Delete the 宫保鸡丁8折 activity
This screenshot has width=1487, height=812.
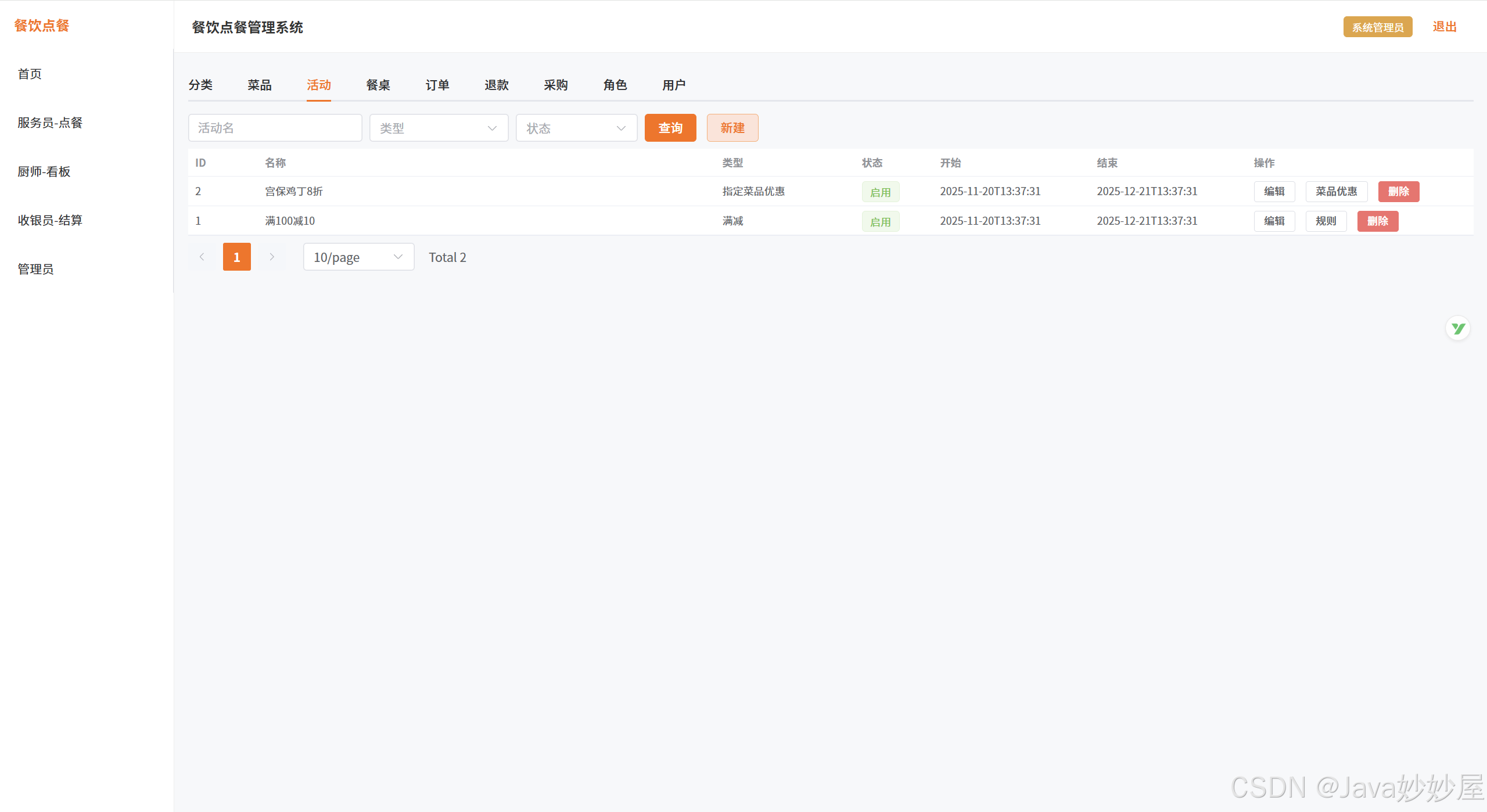[x=1398, y=192]
